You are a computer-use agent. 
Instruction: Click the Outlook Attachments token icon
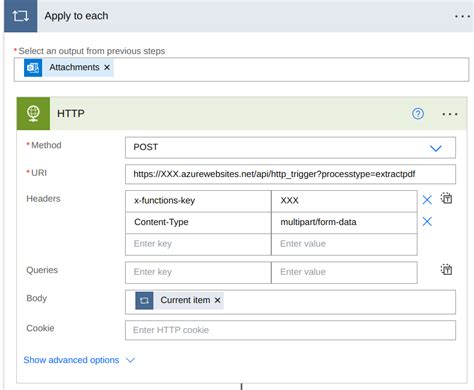(x=33, y=68)
